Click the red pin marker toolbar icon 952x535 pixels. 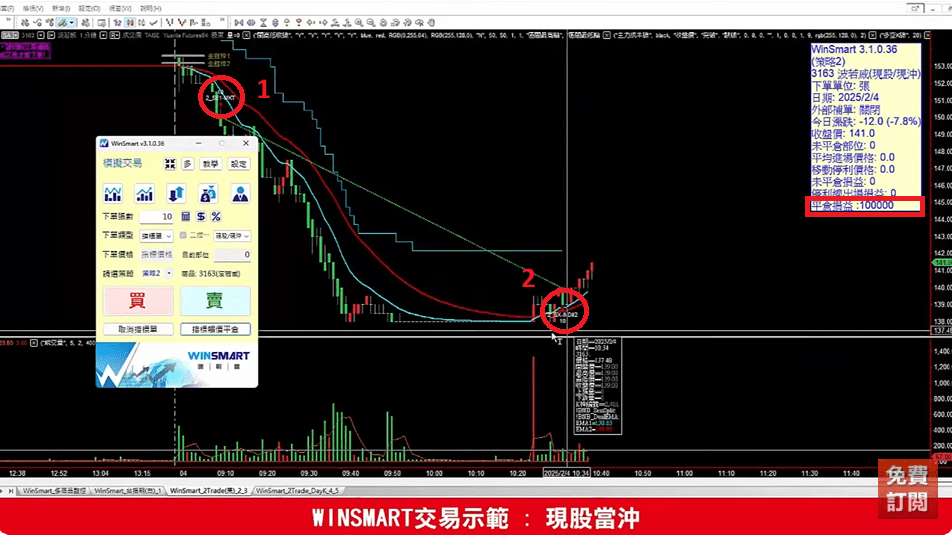(x=299, y=22)
